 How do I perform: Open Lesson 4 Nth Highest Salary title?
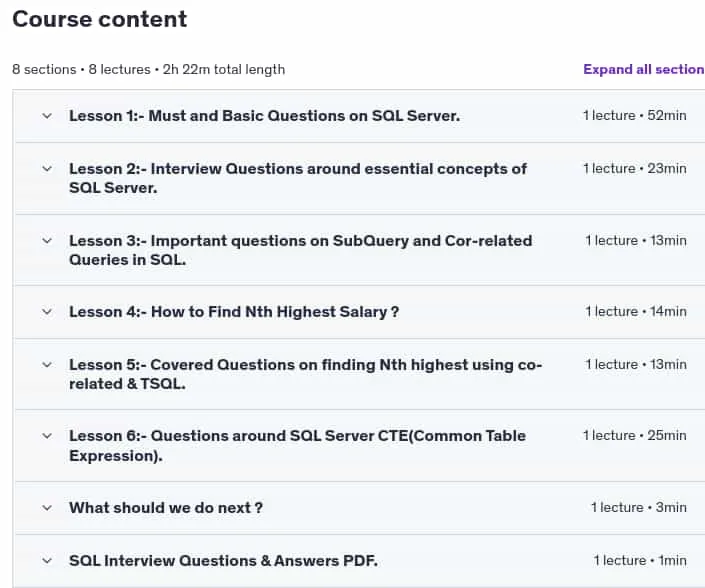pyautogui.click(x=234, y=312)
